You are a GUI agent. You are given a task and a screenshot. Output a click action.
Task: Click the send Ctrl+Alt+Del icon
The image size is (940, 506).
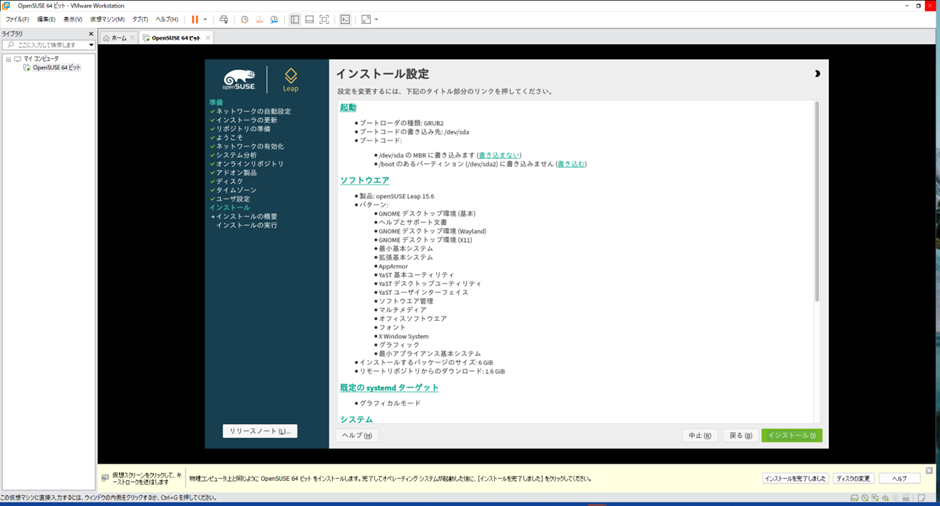223,19
